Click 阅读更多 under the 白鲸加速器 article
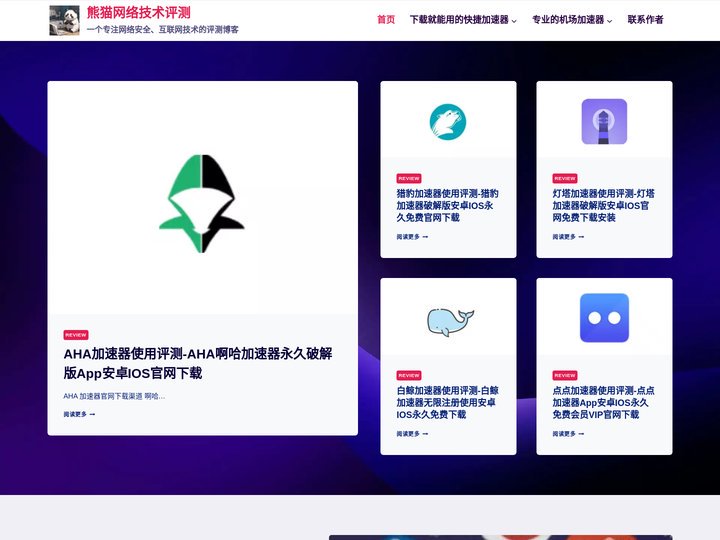 click(412, 434)
